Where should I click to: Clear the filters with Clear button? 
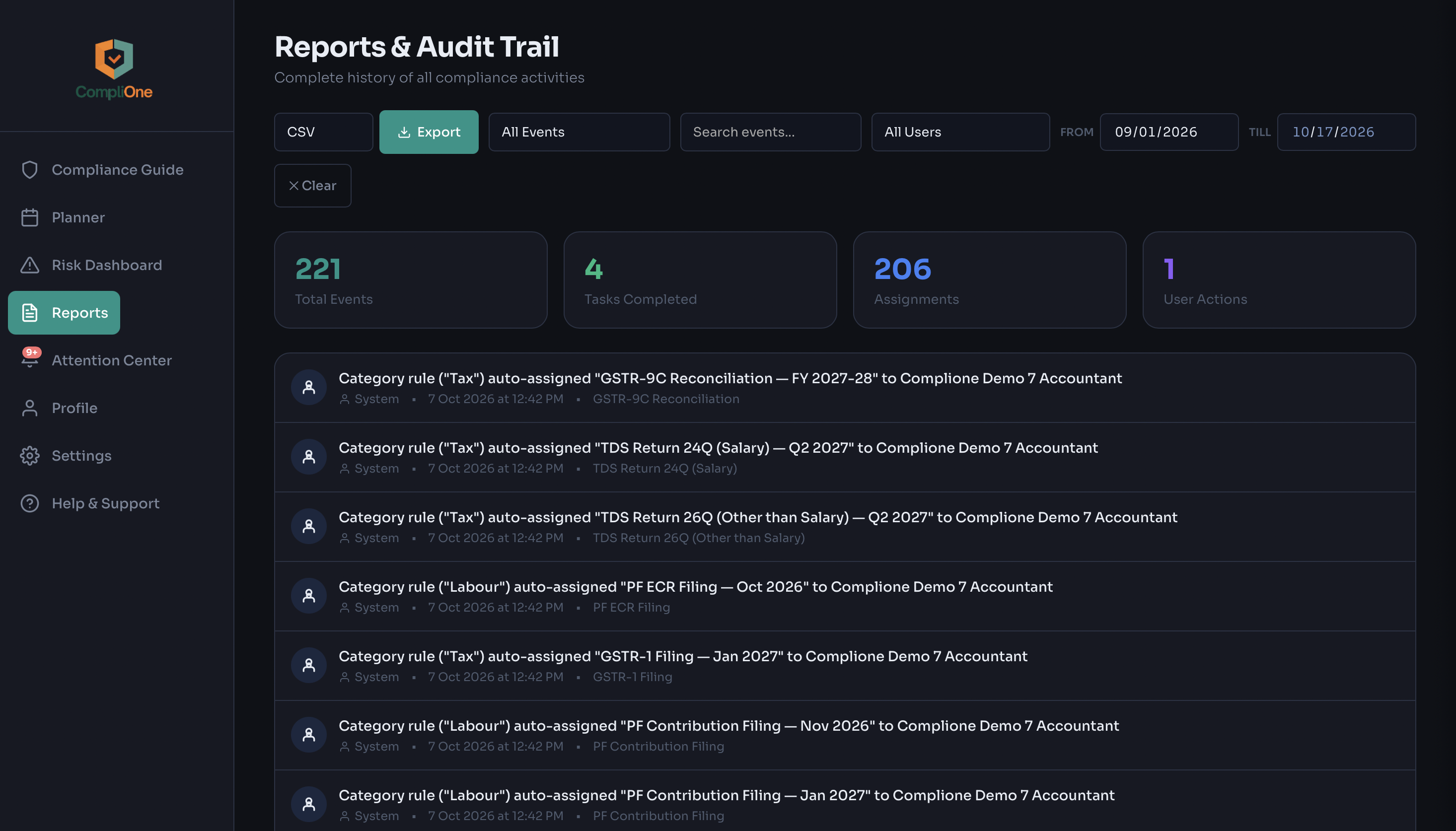[x=313, y=186]
